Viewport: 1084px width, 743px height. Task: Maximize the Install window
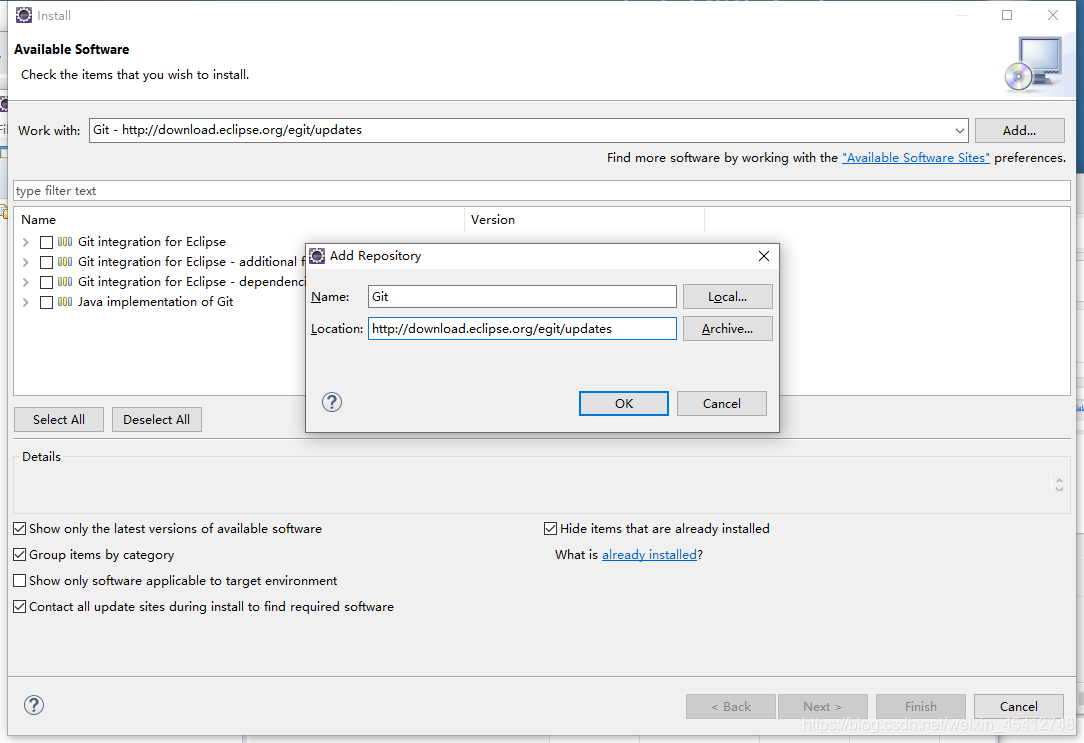point(1007,15)
